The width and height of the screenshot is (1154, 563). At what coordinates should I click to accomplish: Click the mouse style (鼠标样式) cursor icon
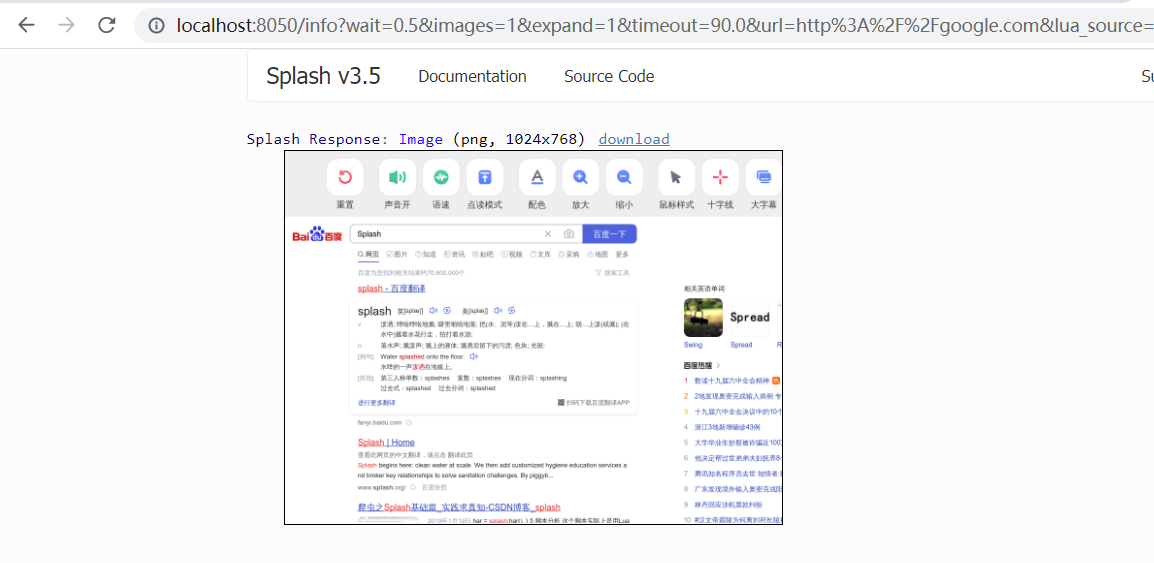pos(676,177)
